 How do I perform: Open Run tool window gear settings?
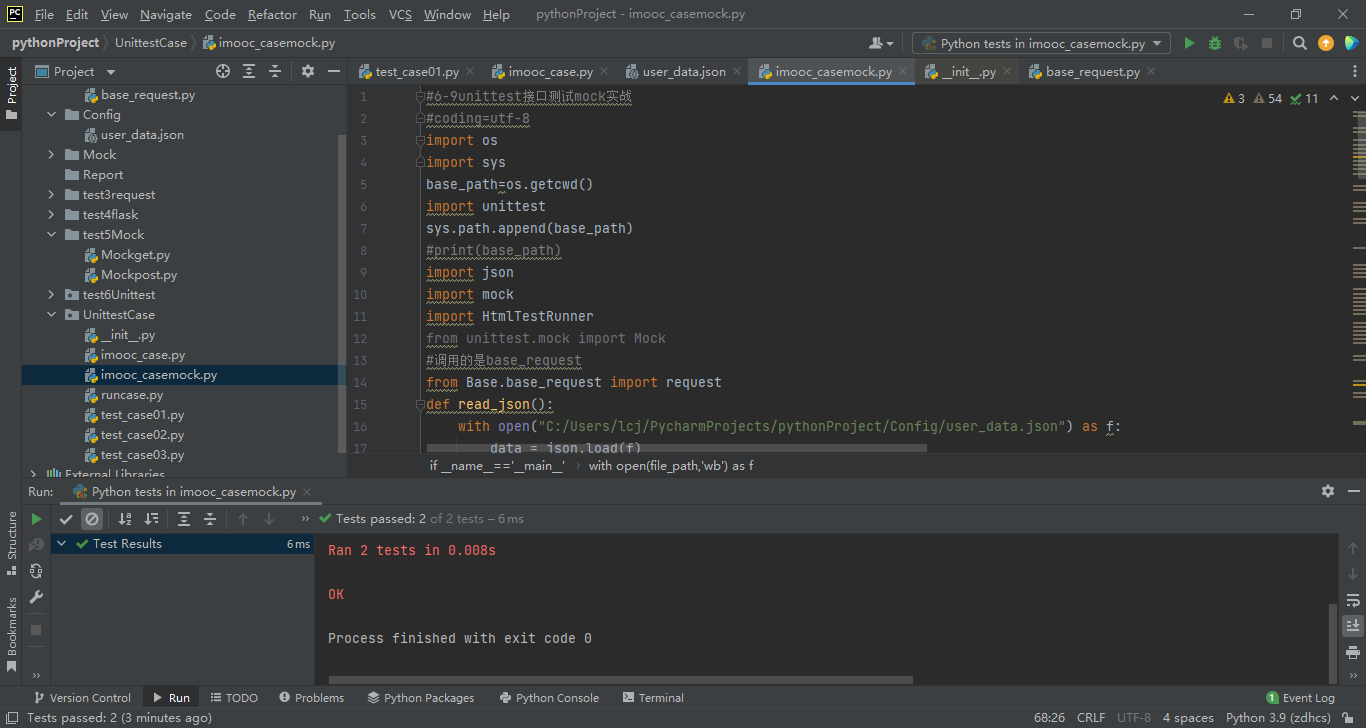[1328, 491]
